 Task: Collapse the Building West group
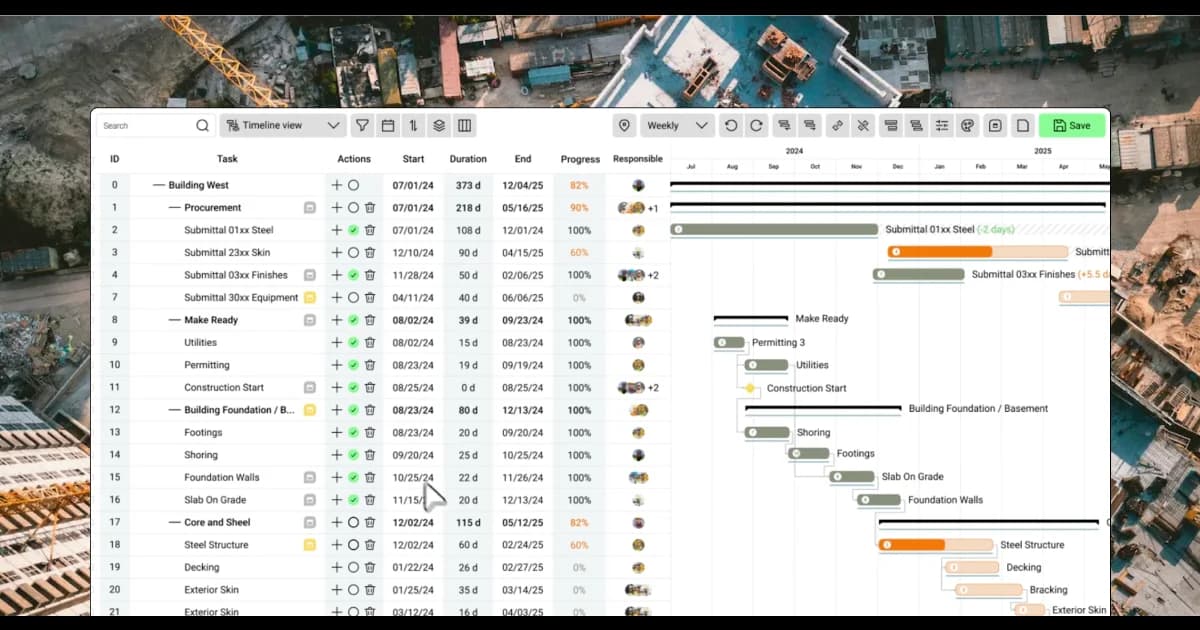pyautogui.click(x=158, y=185)
